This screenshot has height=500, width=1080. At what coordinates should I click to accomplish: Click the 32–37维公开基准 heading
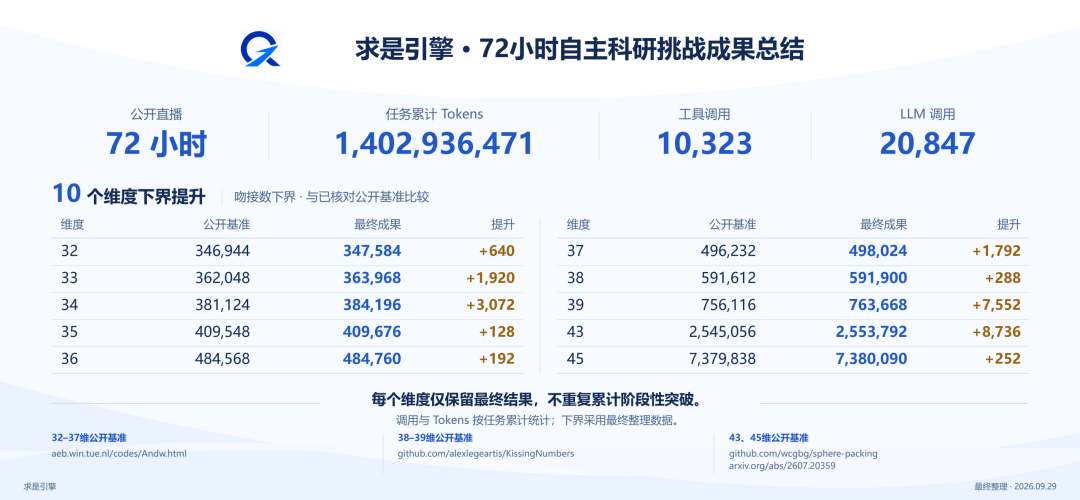pos(89,438)
